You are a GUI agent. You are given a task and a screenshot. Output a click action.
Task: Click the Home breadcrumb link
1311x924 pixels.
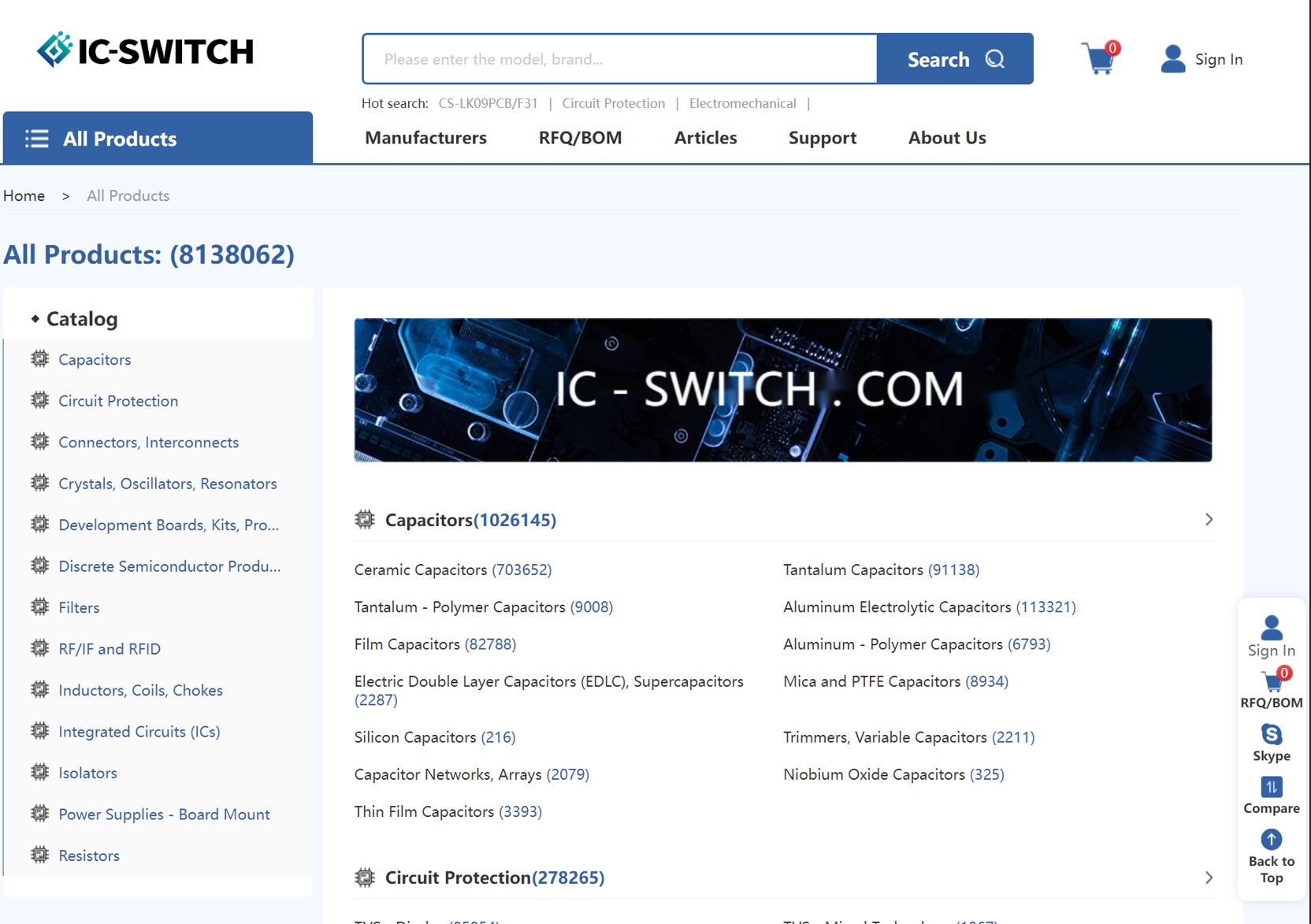(x=24, y=196)
